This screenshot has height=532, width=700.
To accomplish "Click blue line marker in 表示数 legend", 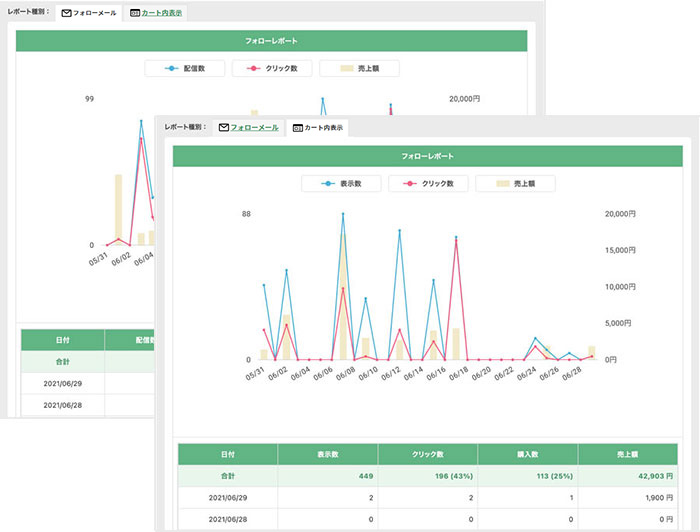I will pyautogui.click(x=328, y=183).
